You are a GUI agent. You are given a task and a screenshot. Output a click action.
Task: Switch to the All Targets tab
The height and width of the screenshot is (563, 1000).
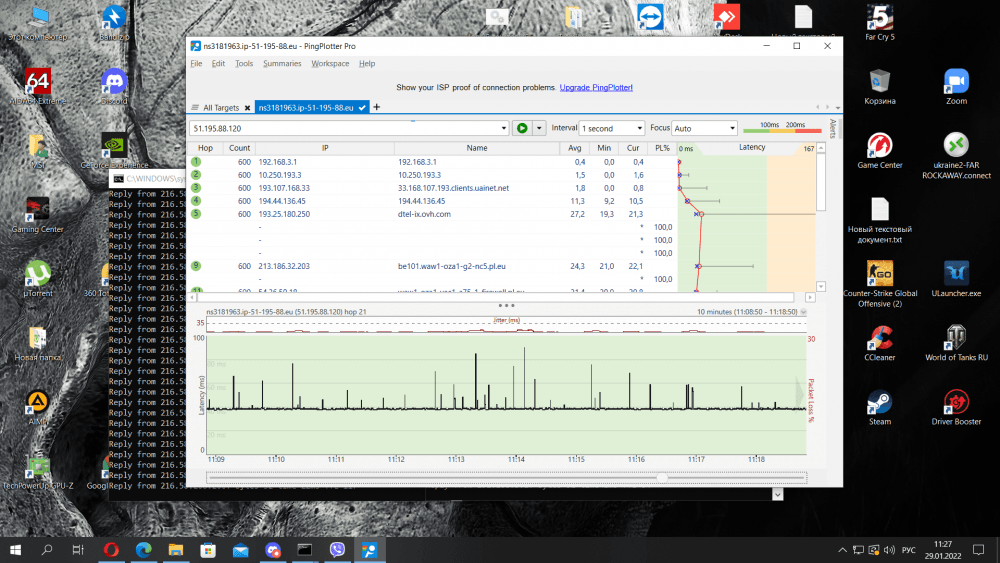[x=220, y=108]
